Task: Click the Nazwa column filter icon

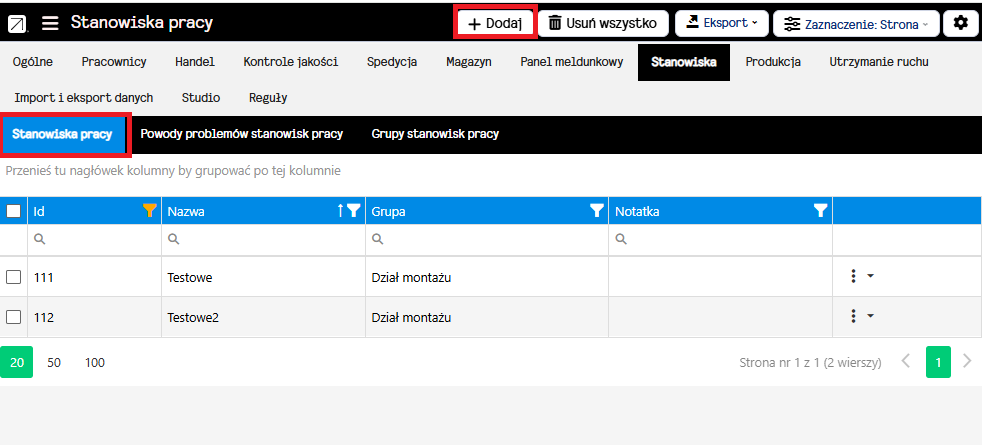Action: [353, 211]
